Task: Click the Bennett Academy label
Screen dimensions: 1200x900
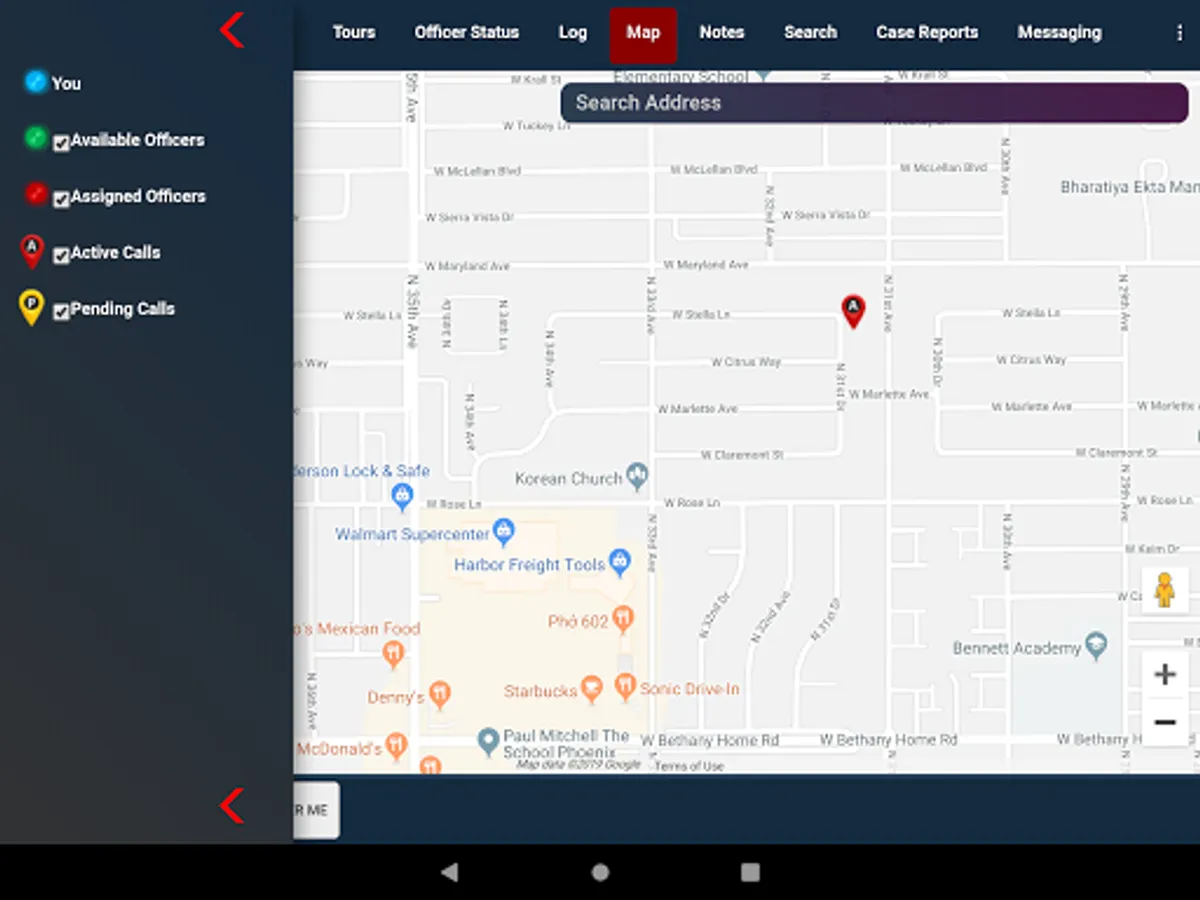Action: (x=1017, y=648)
